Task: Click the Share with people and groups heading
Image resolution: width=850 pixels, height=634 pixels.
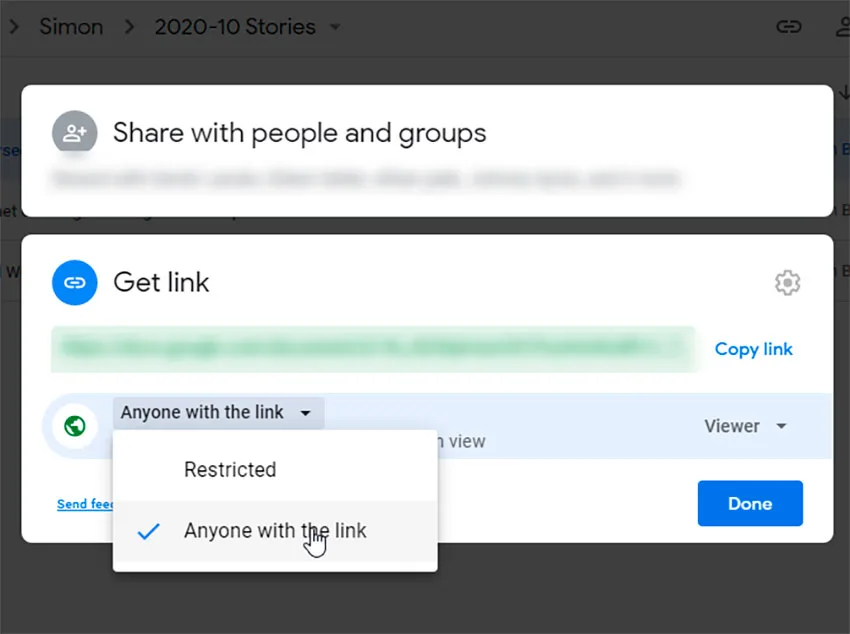Action: (x=299, y=133)
